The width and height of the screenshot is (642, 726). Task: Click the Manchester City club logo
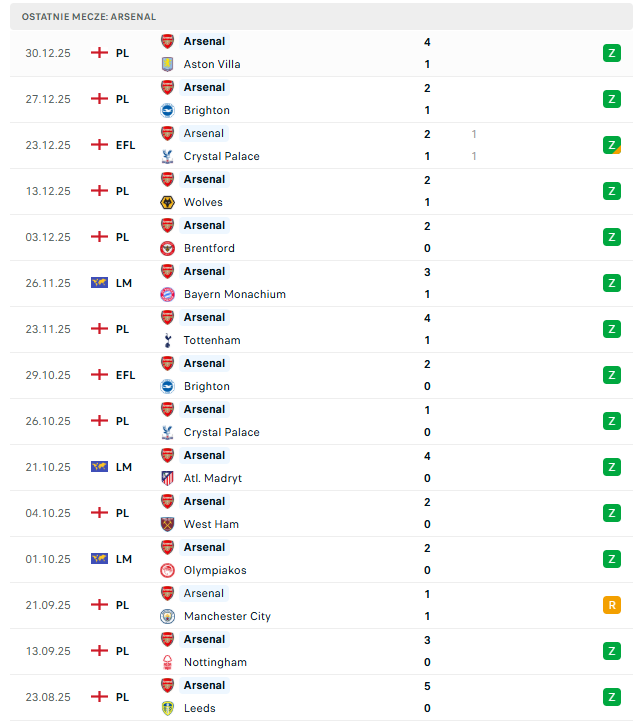tap(168, 616)
